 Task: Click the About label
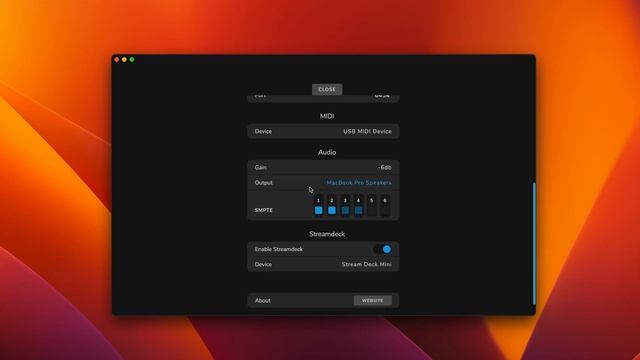tap(262, 300)
